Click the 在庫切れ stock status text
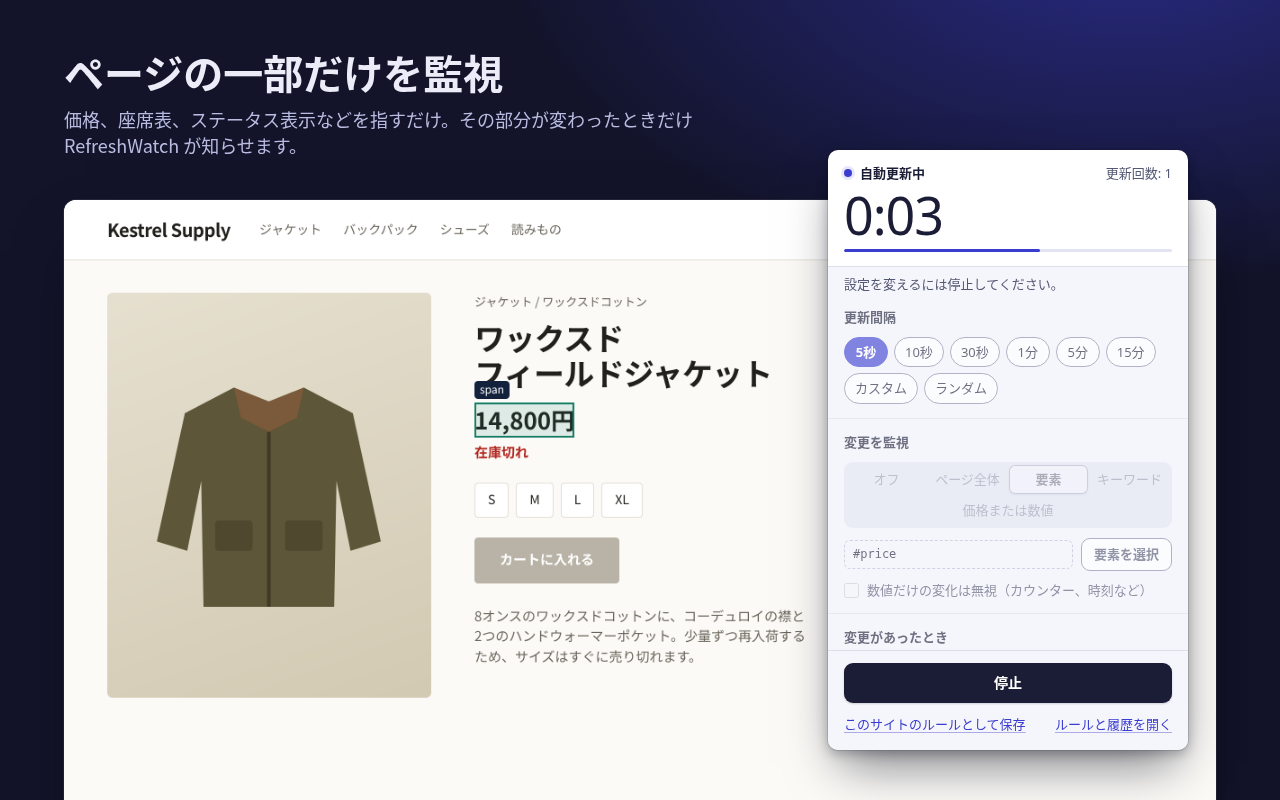1280x800 pixels. coord(501,453)
